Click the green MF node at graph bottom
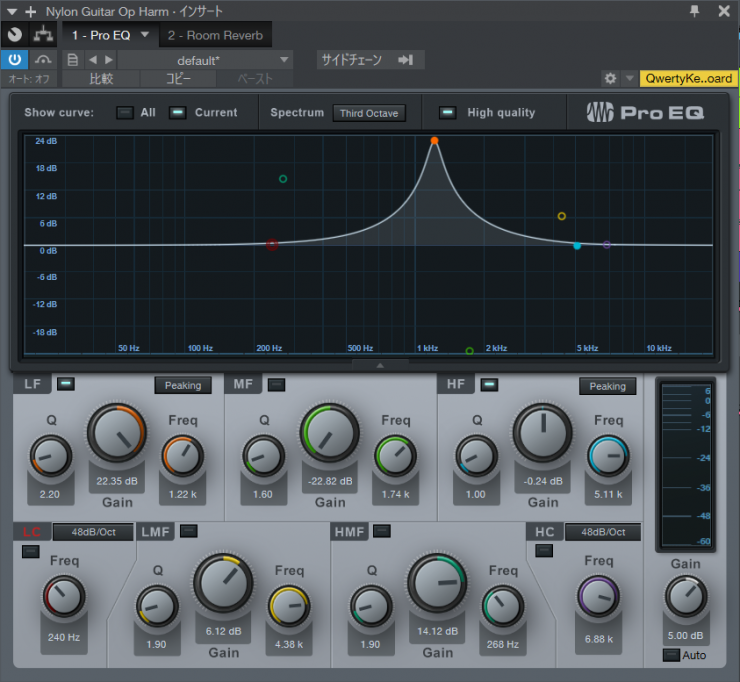740x682 pixels. tap(469, 351)
